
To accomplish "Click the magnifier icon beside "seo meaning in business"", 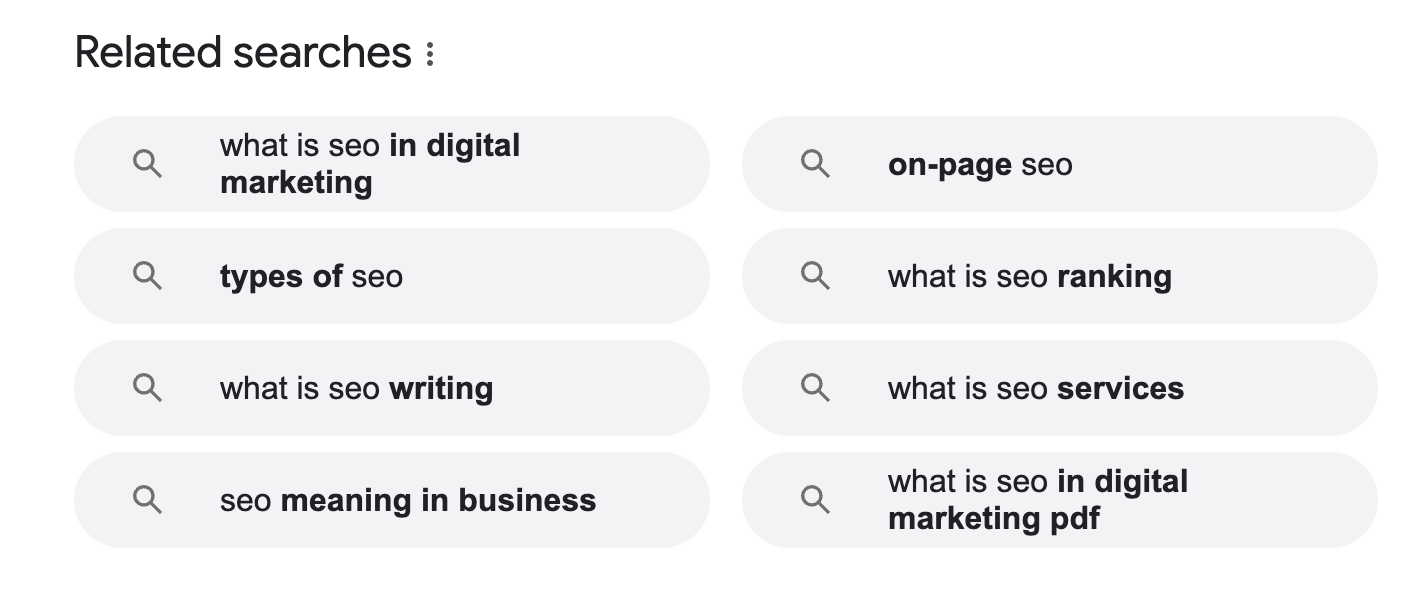I will point(147,500).
